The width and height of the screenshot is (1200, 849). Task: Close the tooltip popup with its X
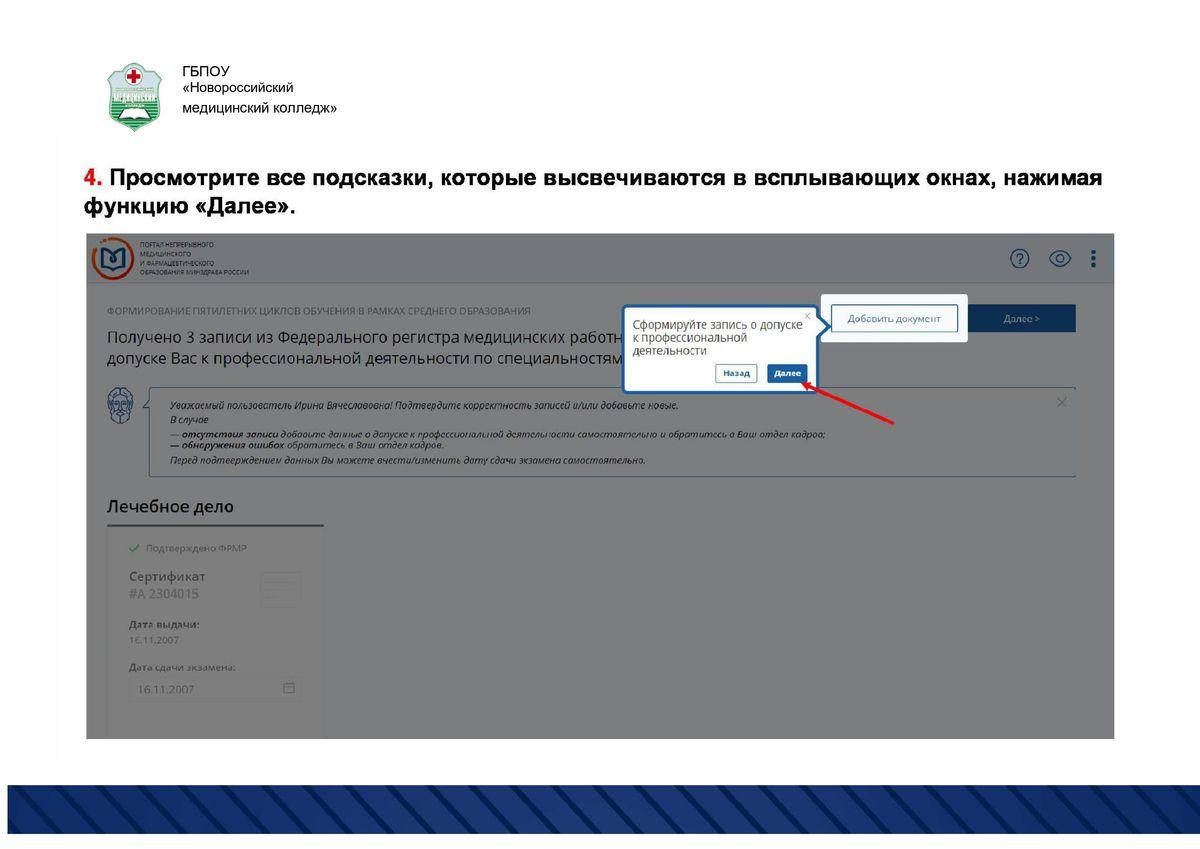(x=808, y=316)
